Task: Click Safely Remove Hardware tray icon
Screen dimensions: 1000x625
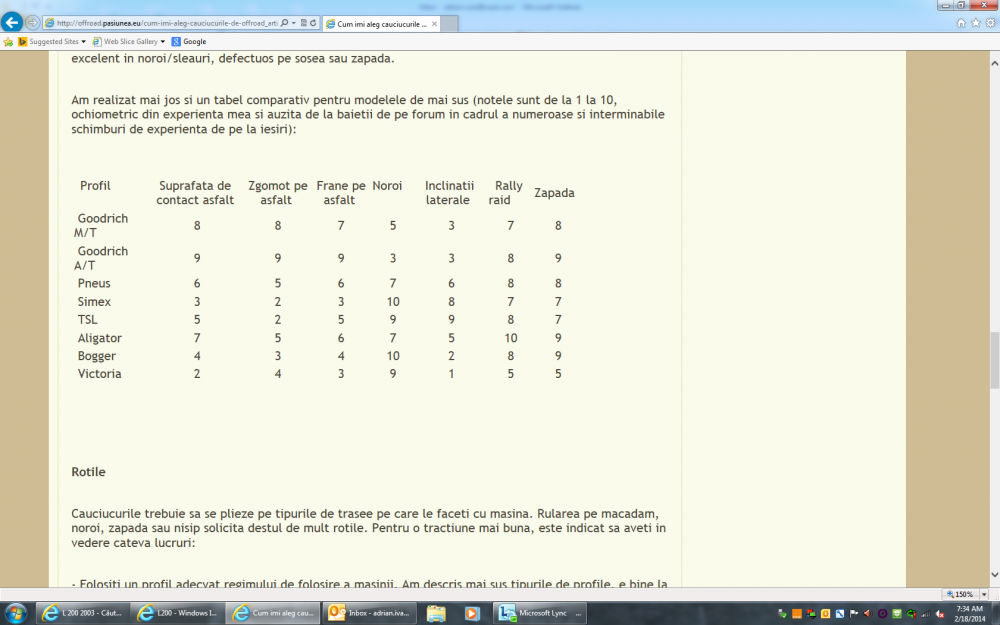Action: pos(783,614)
